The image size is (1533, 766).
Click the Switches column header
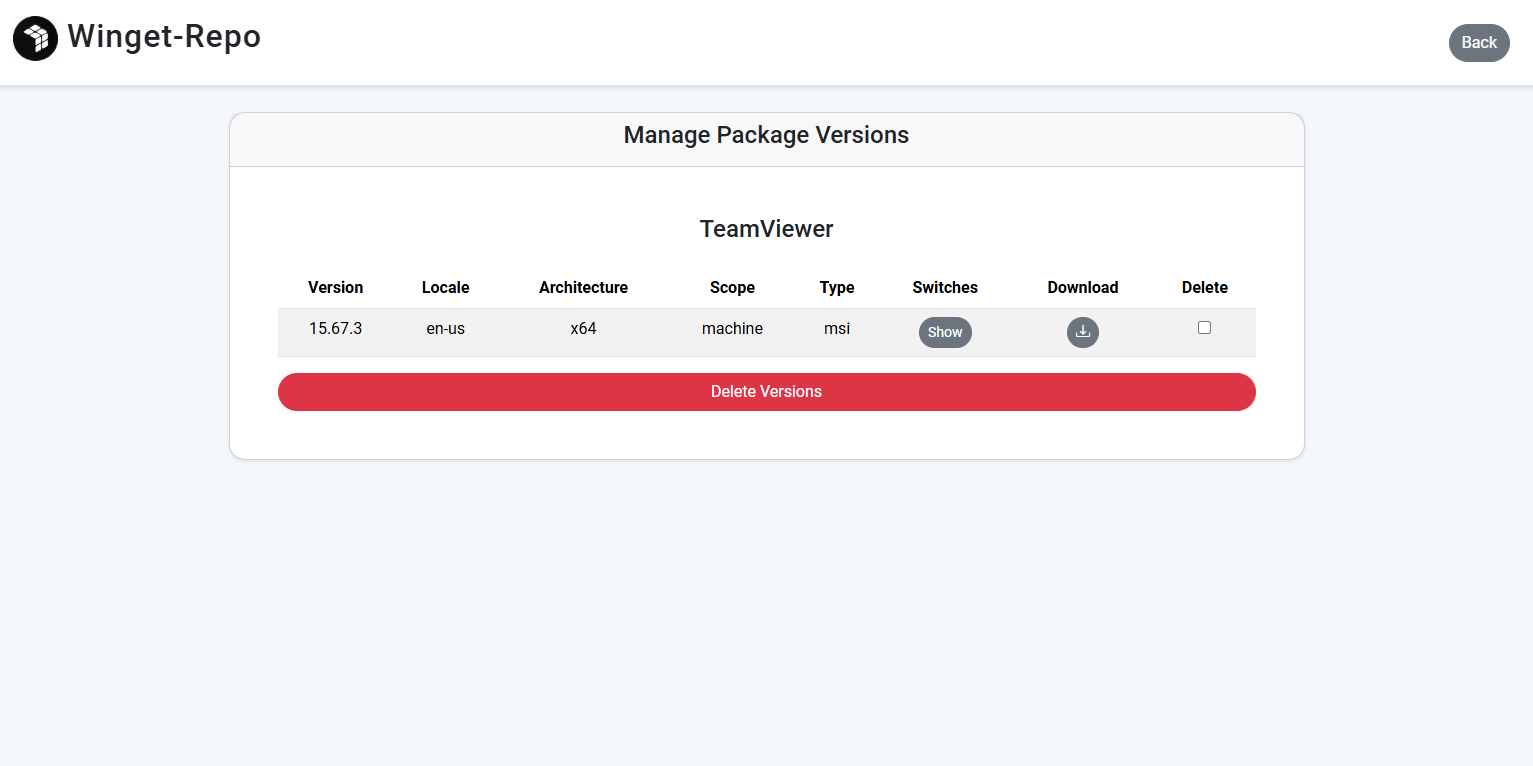(x=945, y=288)
